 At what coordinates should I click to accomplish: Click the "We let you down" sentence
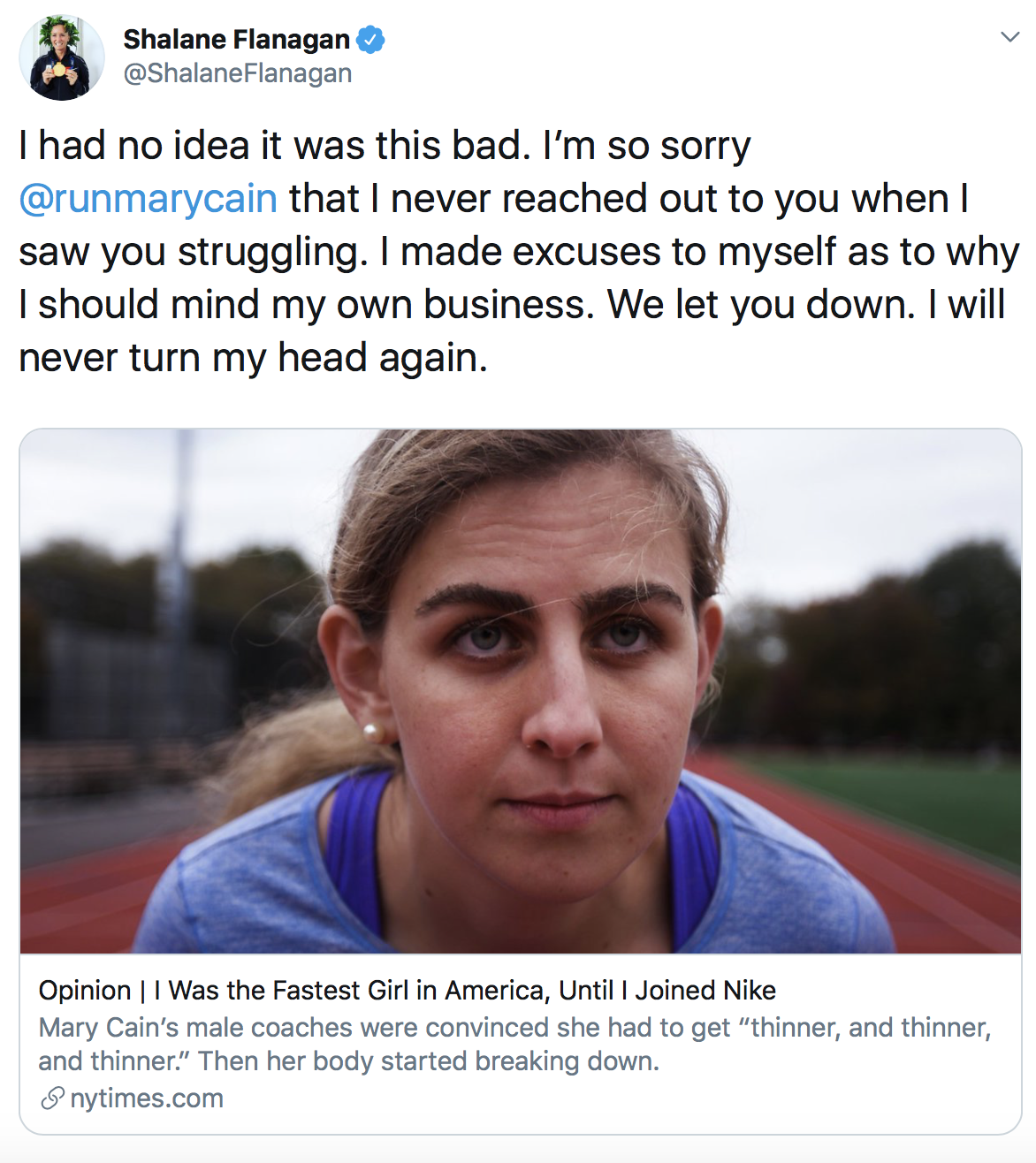tap(760, 305)
